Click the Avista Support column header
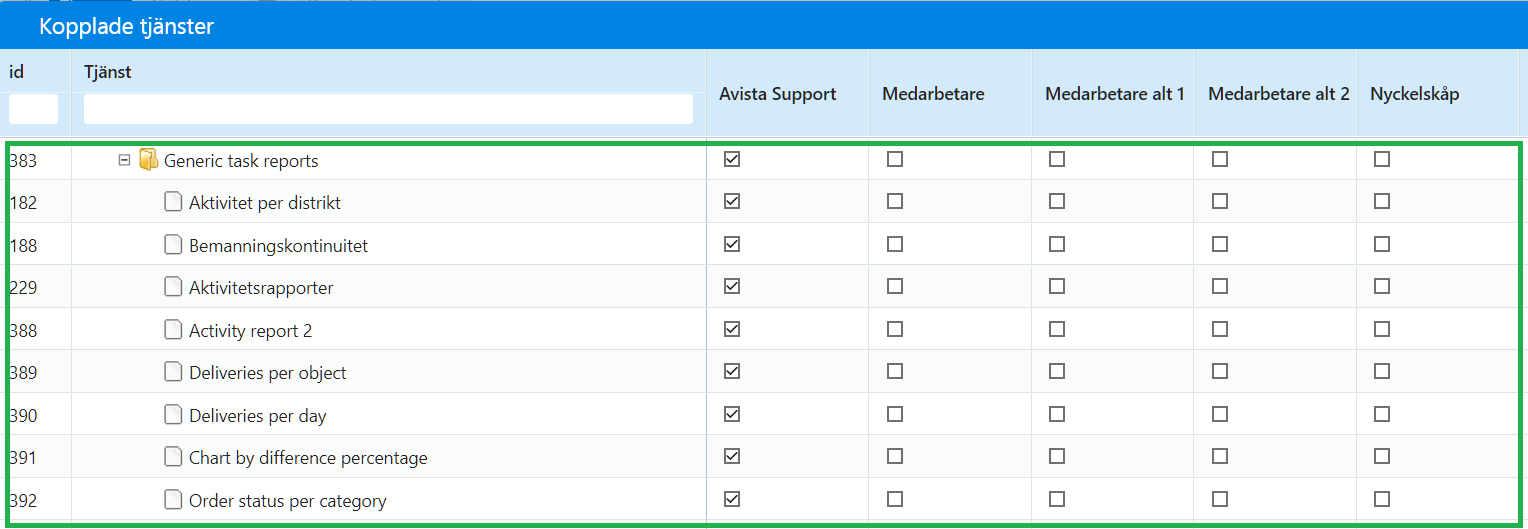This screenshot has height=529, width=1528. [778, 94]
